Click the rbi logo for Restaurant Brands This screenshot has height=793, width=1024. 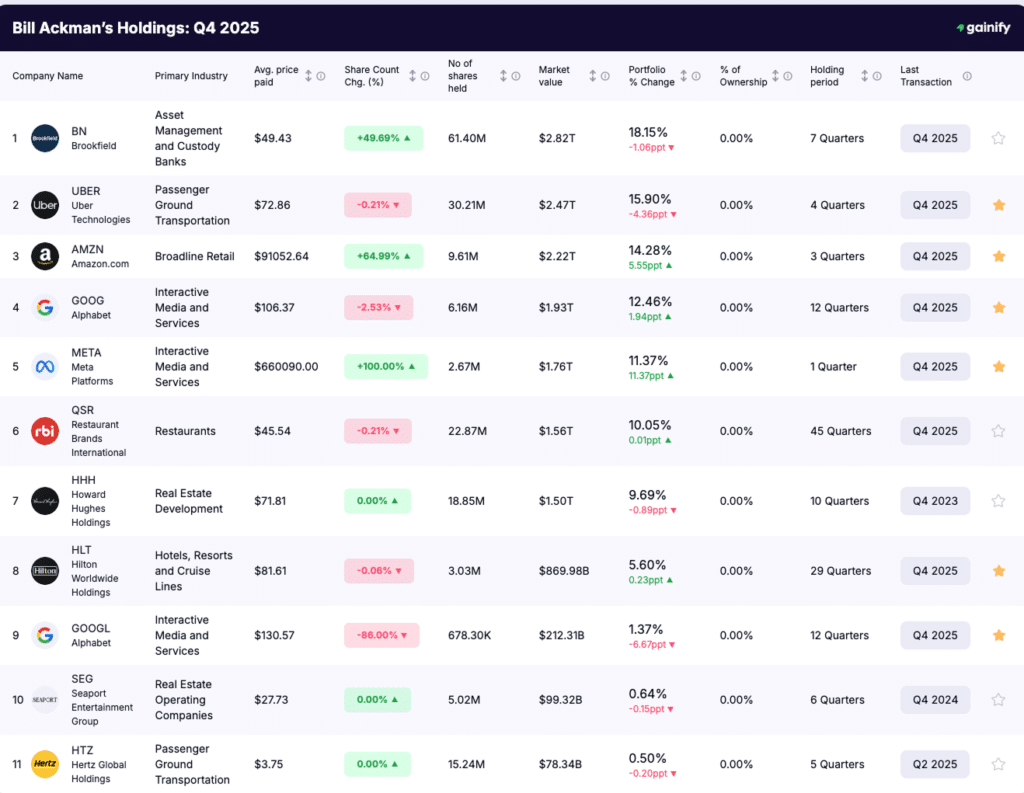[x=44, y=431]
